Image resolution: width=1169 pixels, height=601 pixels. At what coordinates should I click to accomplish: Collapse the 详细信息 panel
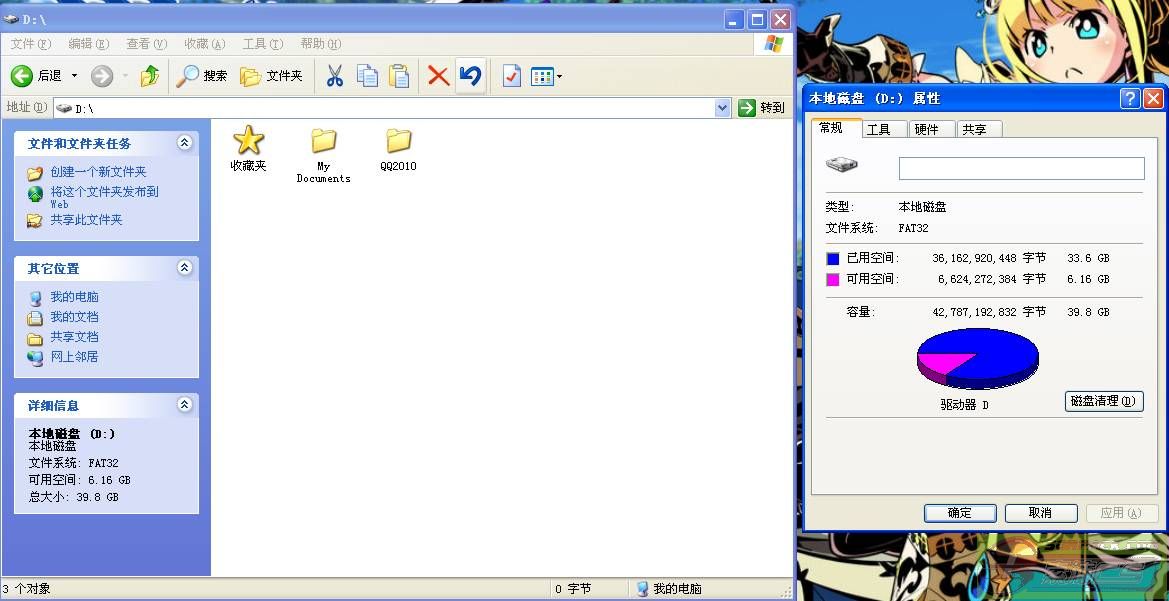pos(184,405)
